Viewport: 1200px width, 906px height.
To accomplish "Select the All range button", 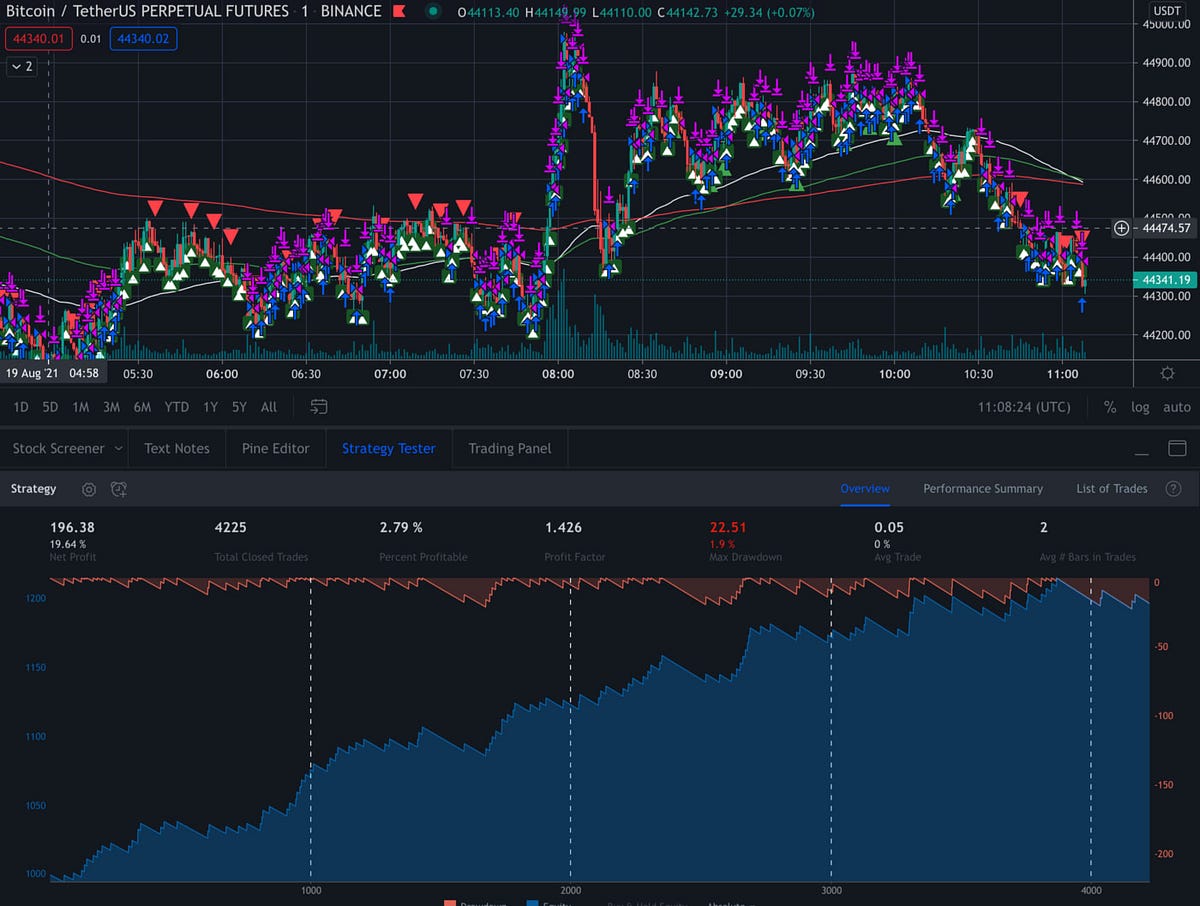I will click(x=268, y=407).
